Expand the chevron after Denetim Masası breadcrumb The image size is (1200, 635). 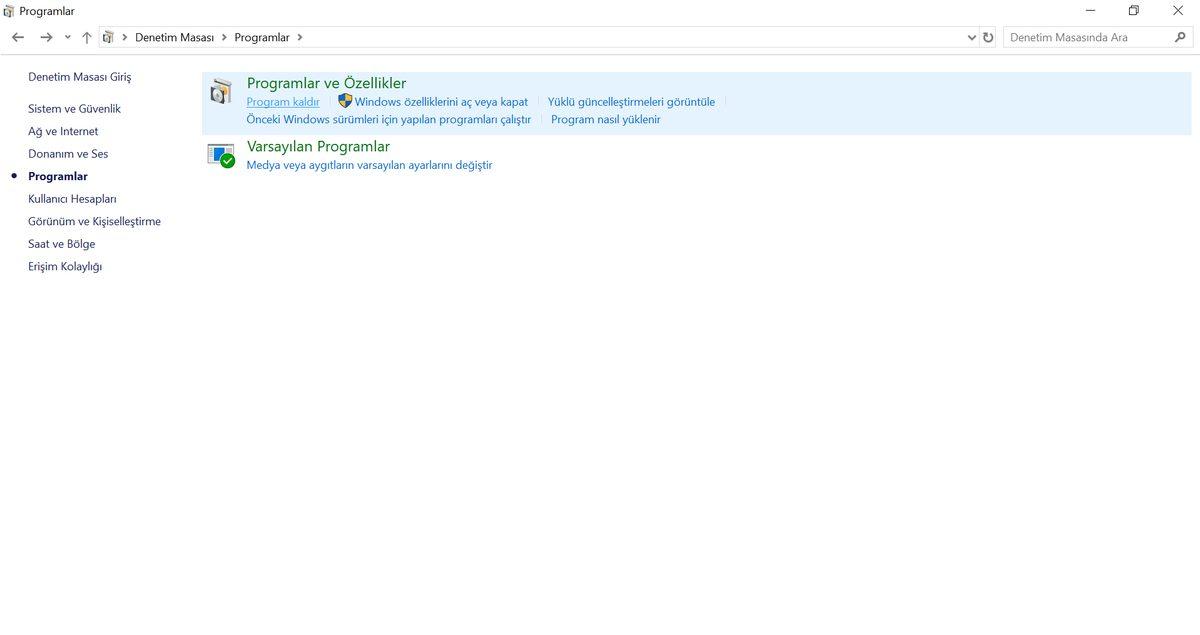coord(224,37)
